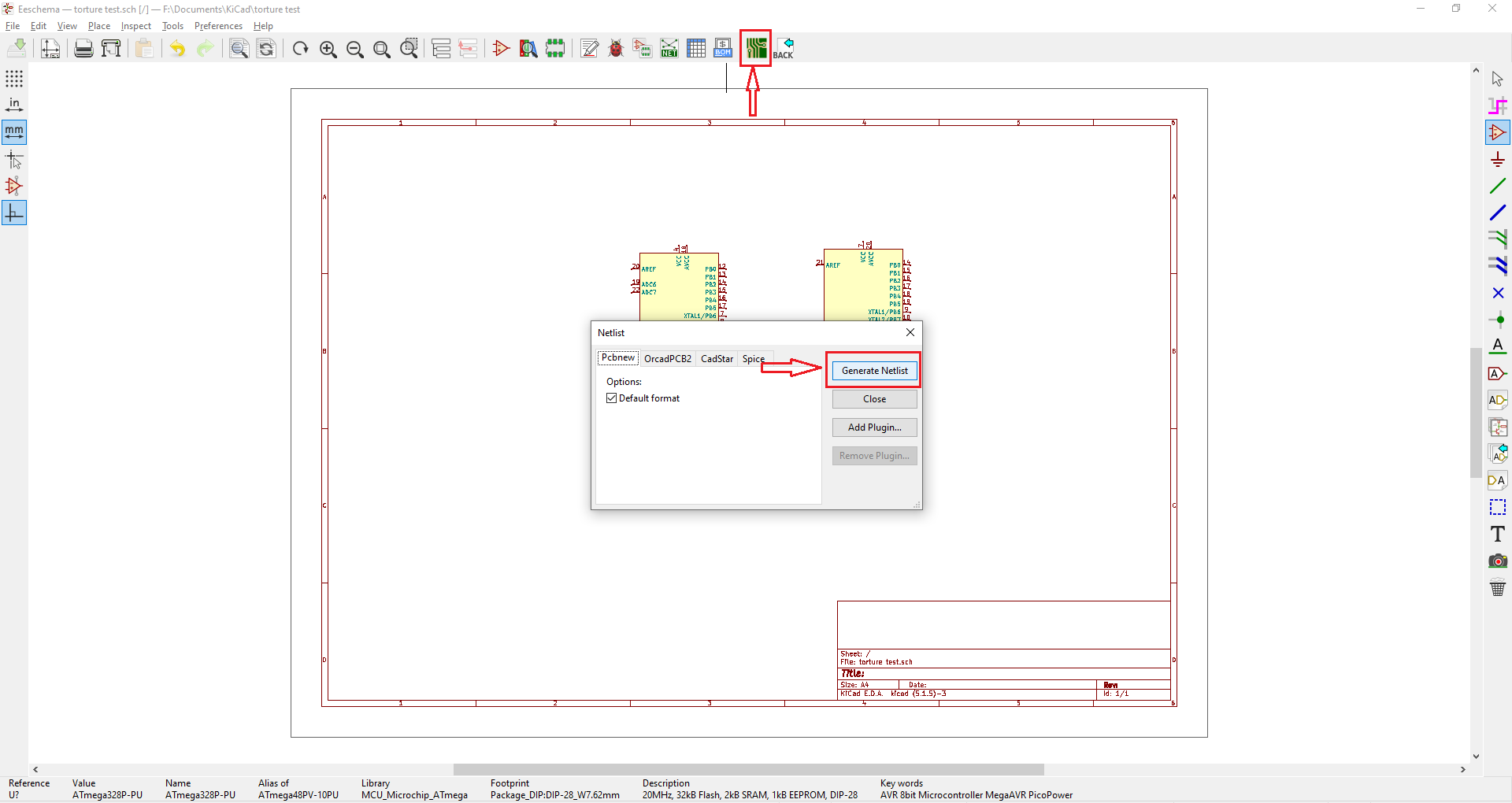This screenshot has width=1512, height=803.
Task: Open the View menu
Action: (x=67, y=26)
